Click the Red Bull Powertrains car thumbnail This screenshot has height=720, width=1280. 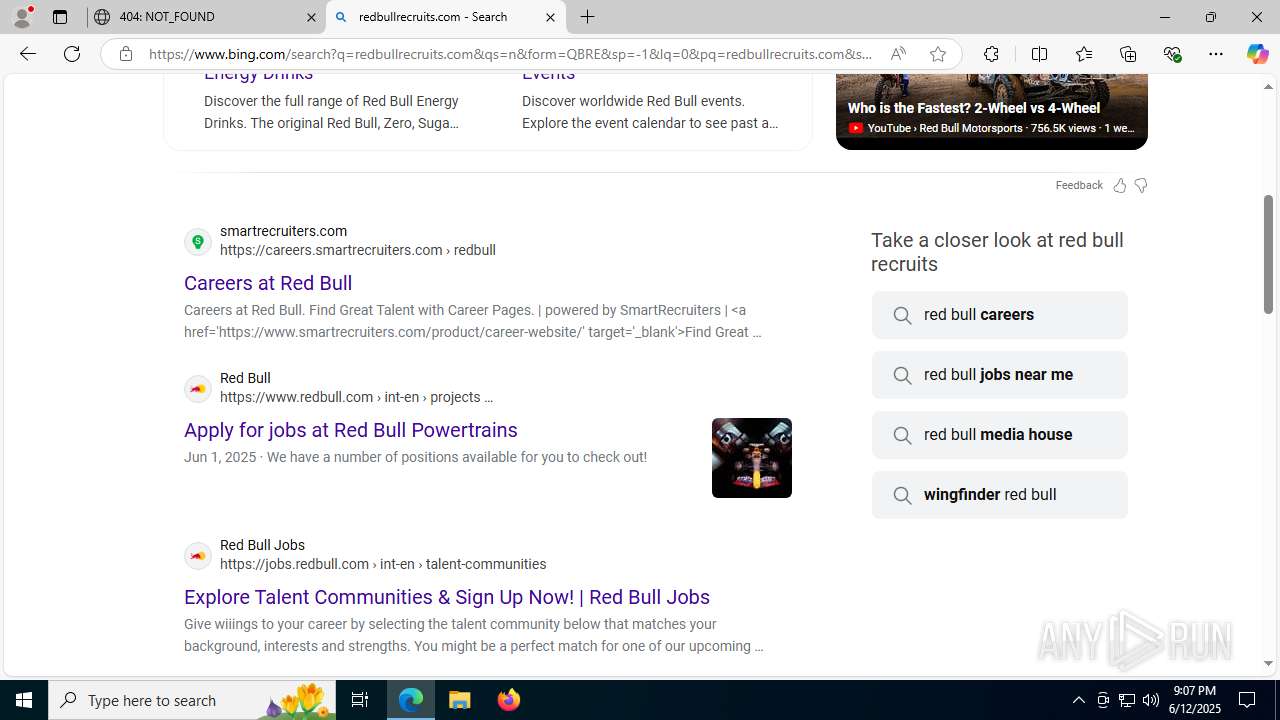[x=752, y=458]
